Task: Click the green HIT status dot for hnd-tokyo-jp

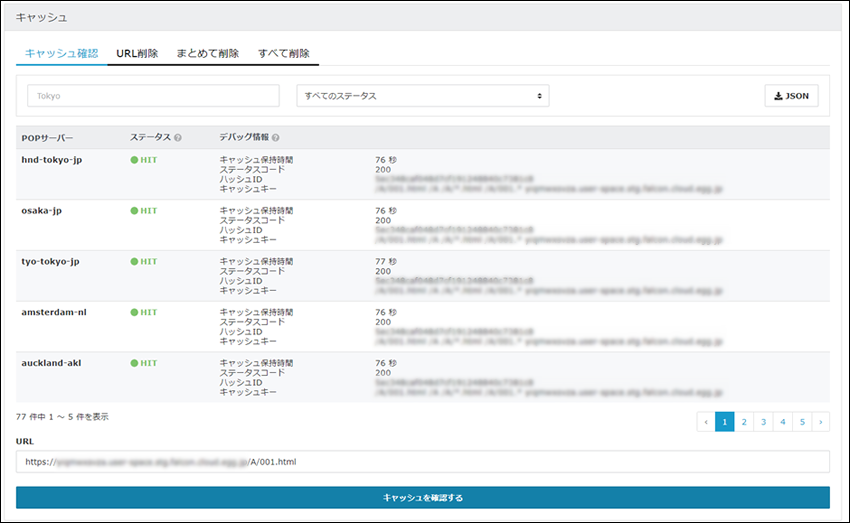Action: coord(134,160)
